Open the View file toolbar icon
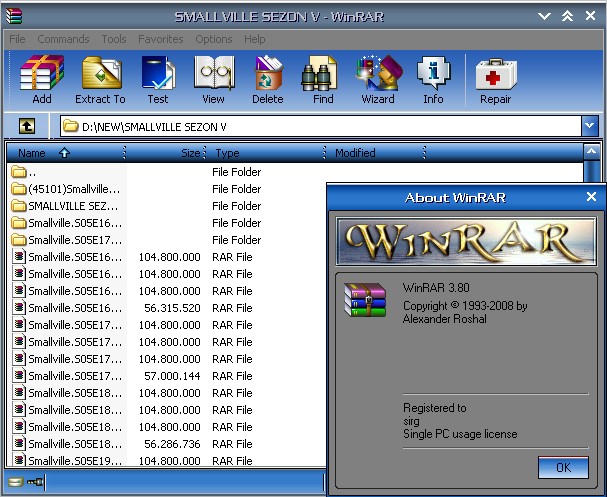The width and height of the screenshot is (607, 497). (x=214, y=79)
